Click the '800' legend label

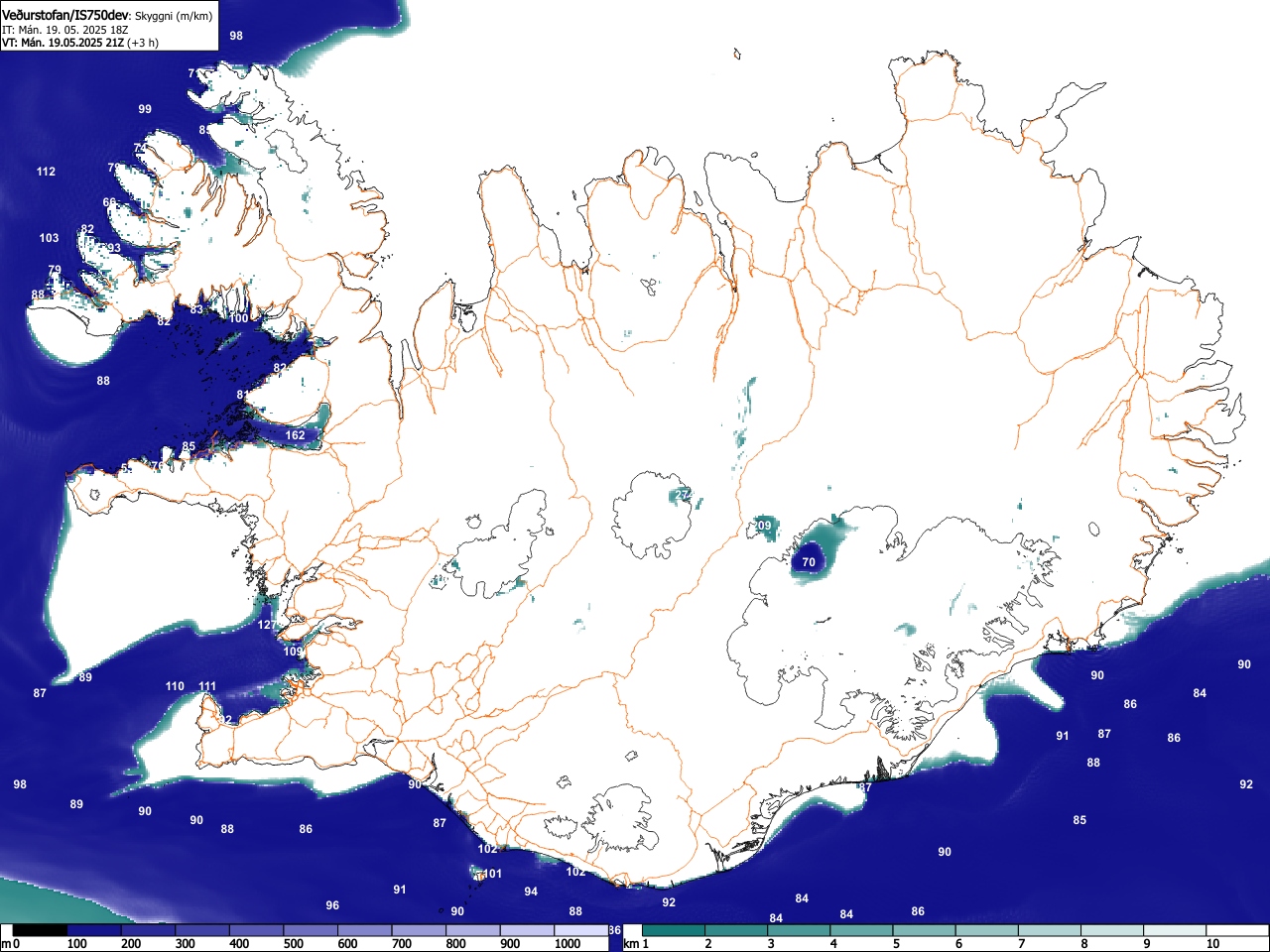455,944
